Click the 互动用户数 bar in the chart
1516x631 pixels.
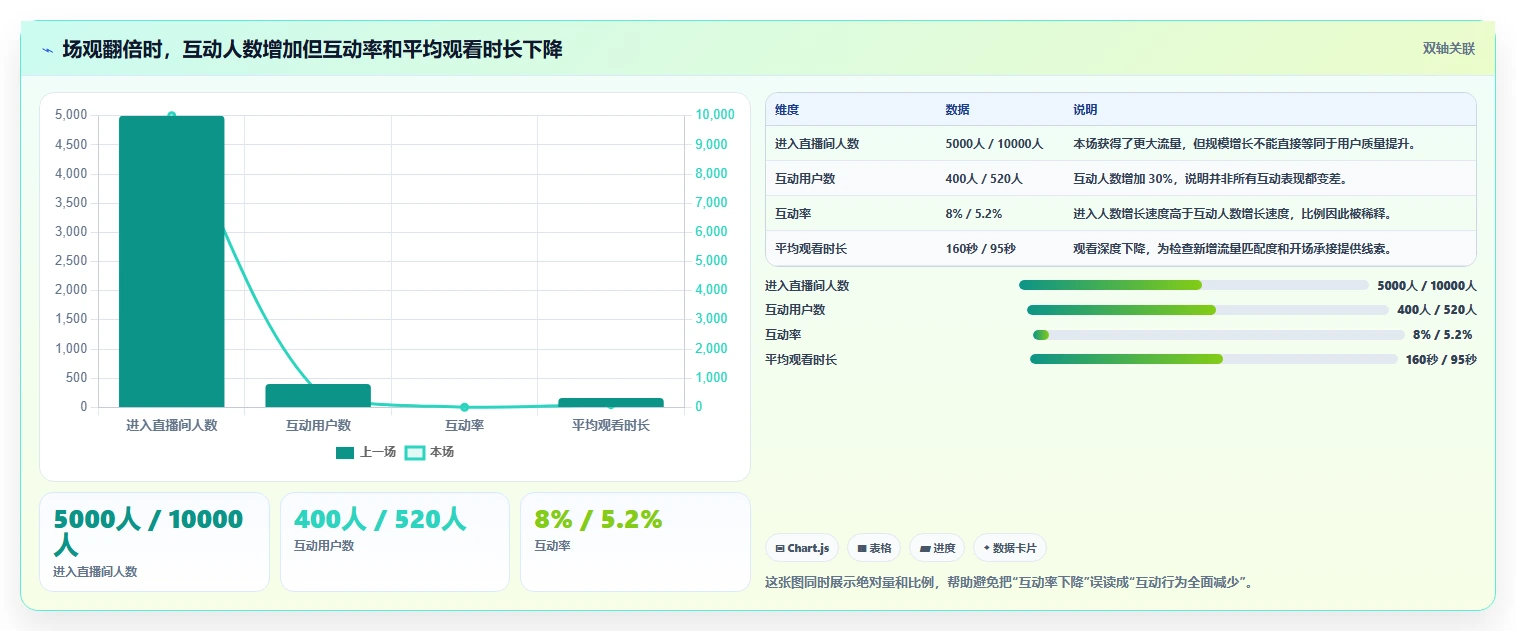click(x=318, y=395)
